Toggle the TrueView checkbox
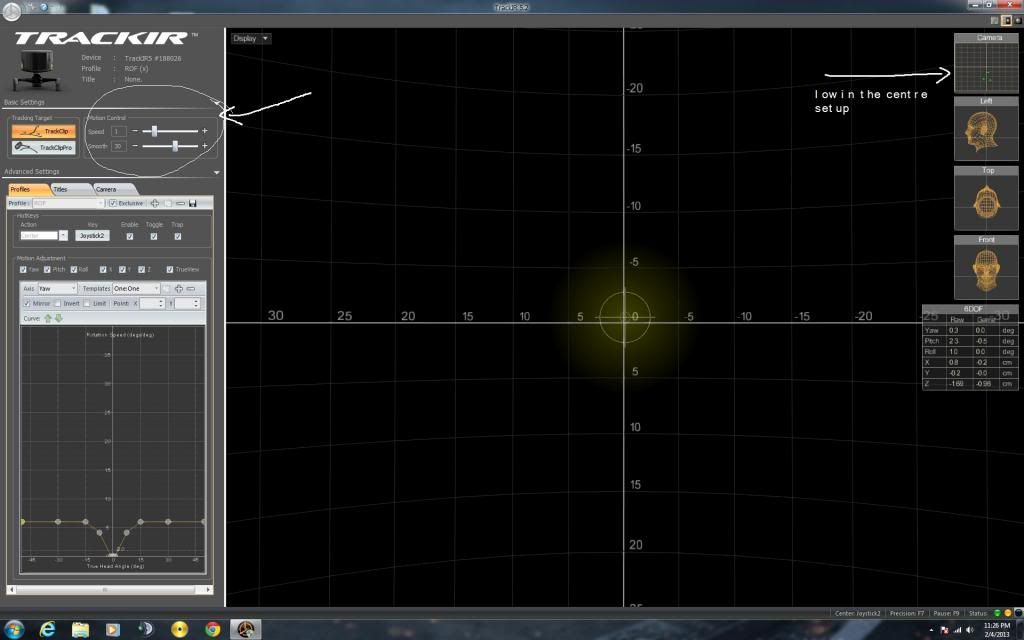The width and height of the screenshot is (1024, 640). point(170,270)
